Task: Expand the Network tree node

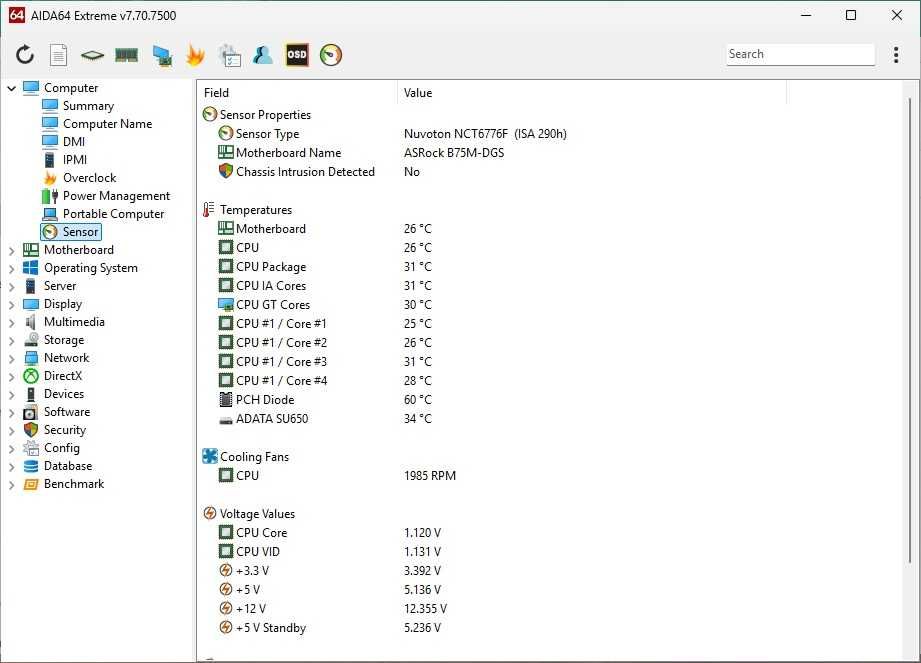Action: [x=12, y=358]
